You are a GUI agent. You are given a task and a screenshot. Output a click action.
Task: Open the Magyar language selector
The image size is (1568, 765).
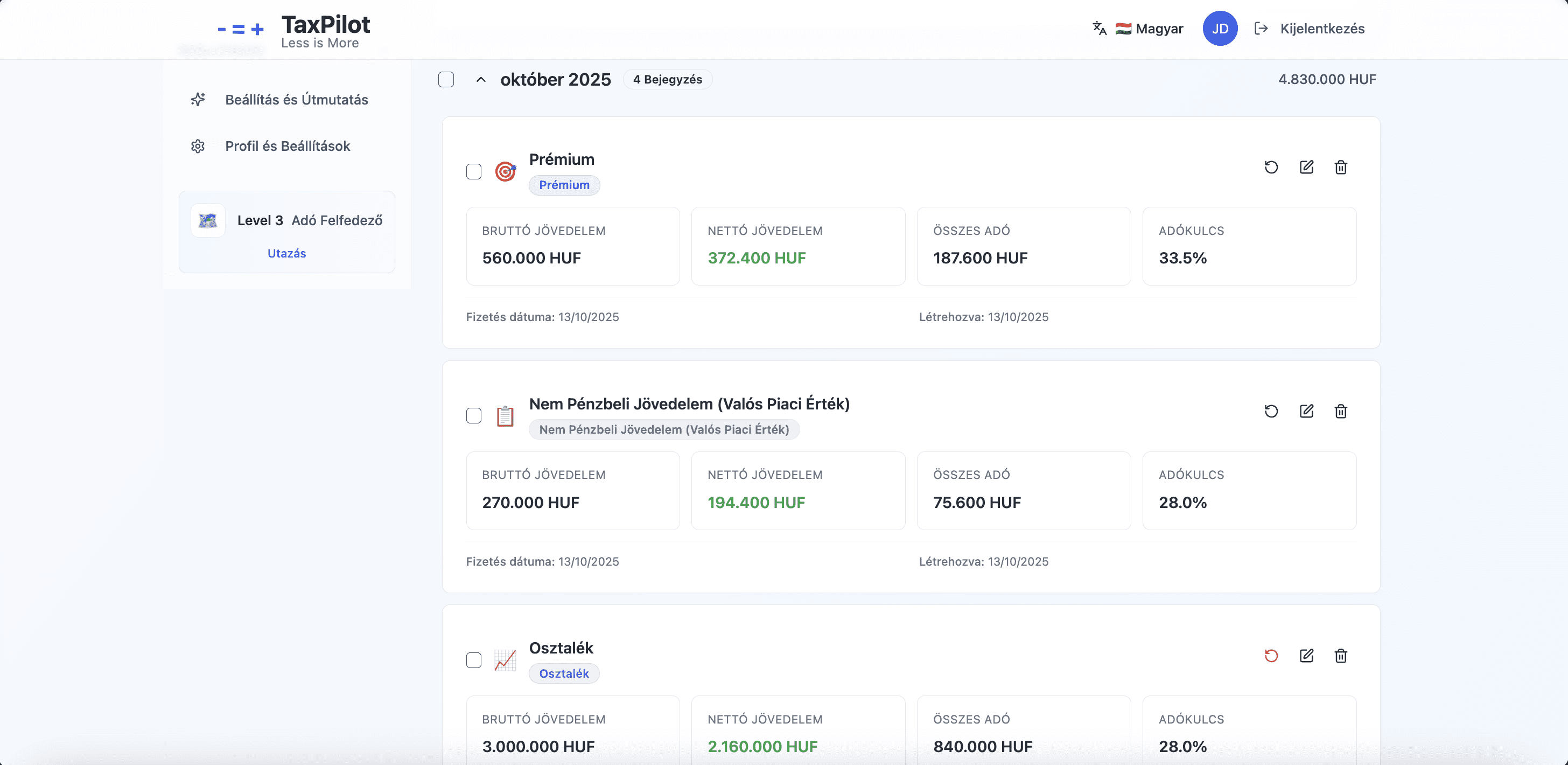[x=1138, y=29]
